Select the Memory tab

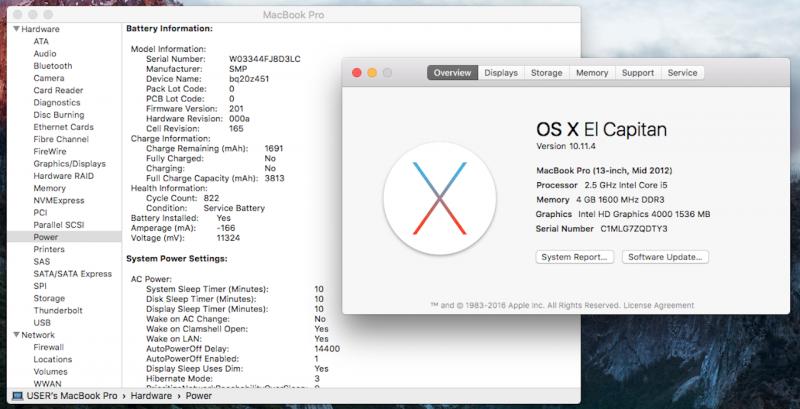pyautogui.click(x=592, y=73)
